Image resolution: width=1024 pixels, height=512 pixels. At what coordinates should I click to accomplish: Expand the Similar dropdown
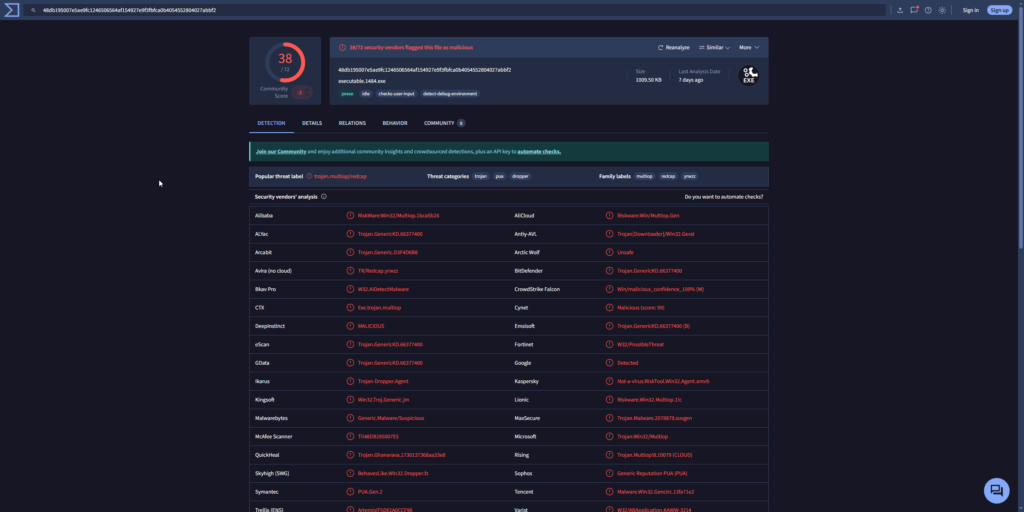tap(714, 48)
